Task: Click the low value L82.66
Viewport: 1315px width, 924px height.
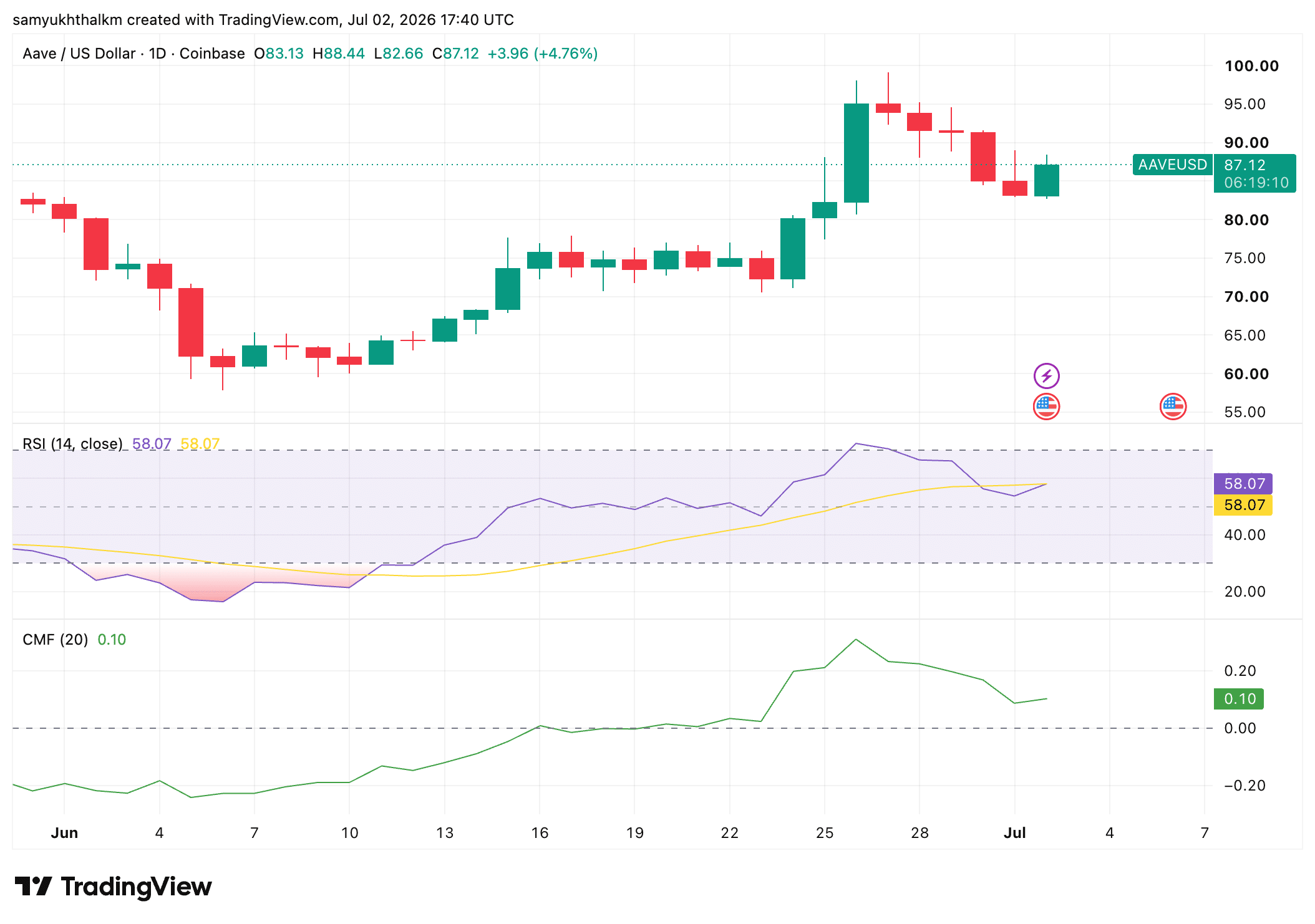Action: [x=398, y=54]
